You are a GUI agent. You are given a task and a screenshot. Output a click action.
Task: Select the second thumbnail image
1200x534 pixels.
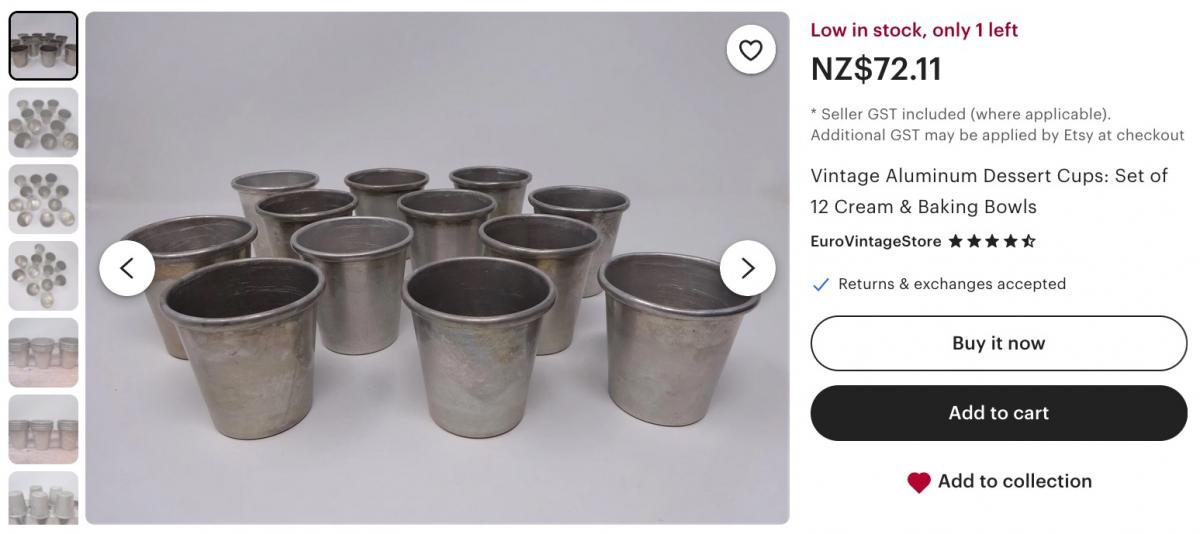[43, 122]
